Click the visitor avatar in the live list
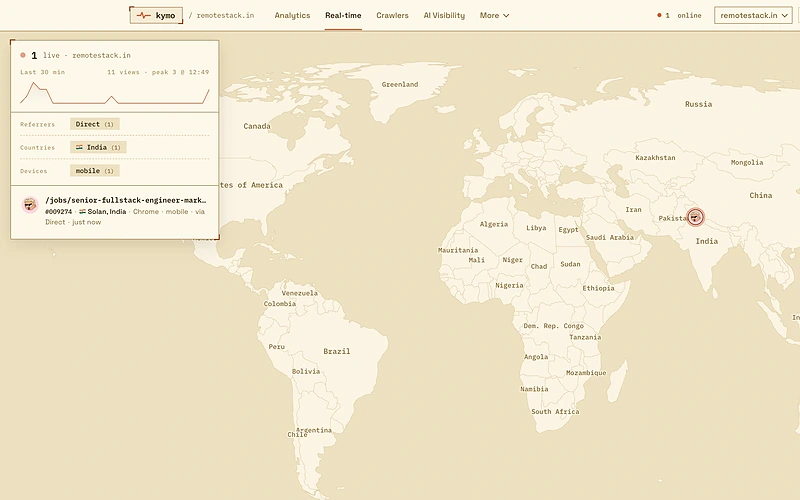Viewport: 800px width, 500px height. (x=30, y=205)
